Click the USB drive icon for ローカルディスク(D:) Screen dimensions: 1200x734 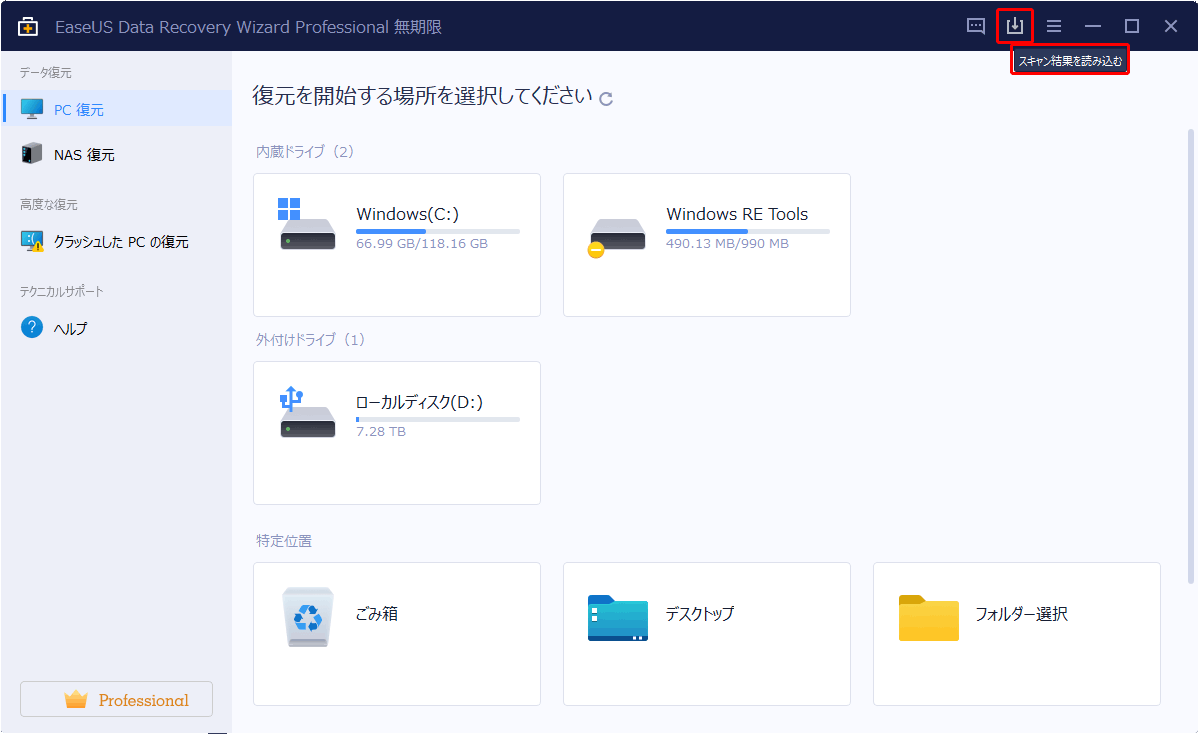tap(306, 413)
